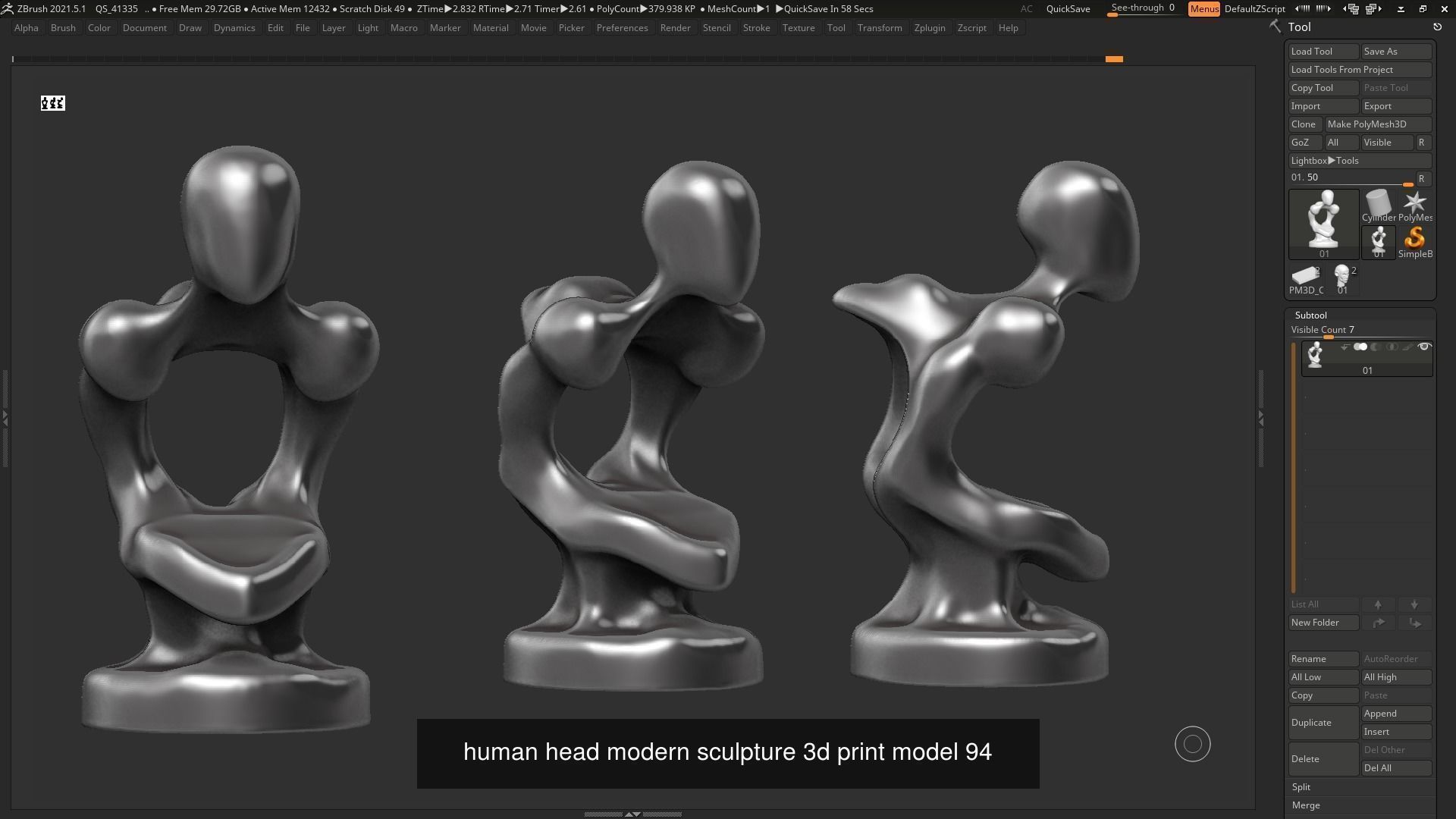Click the hide/minimize down-arrow icon in title bar

(x=1401, y=9)
